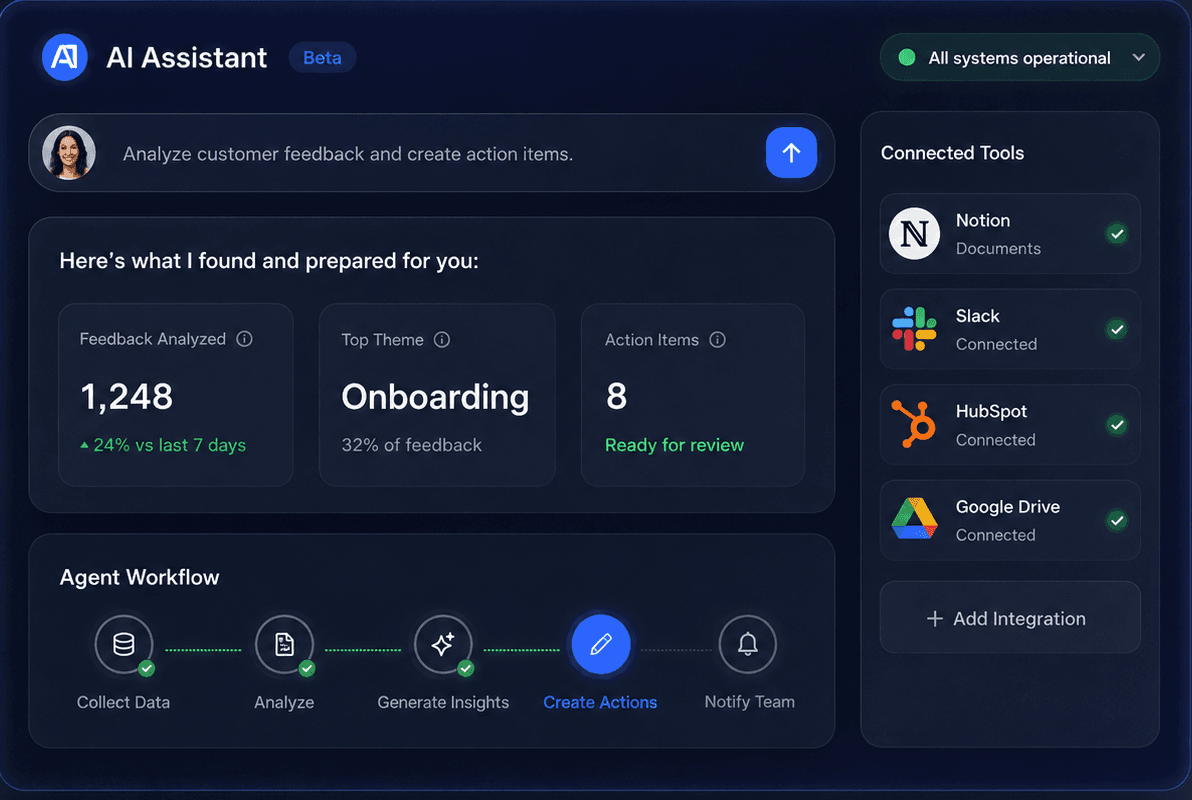Click the Notion logo icon
The width and height of the screenshot is (1192, 800).
click(915, 233)
